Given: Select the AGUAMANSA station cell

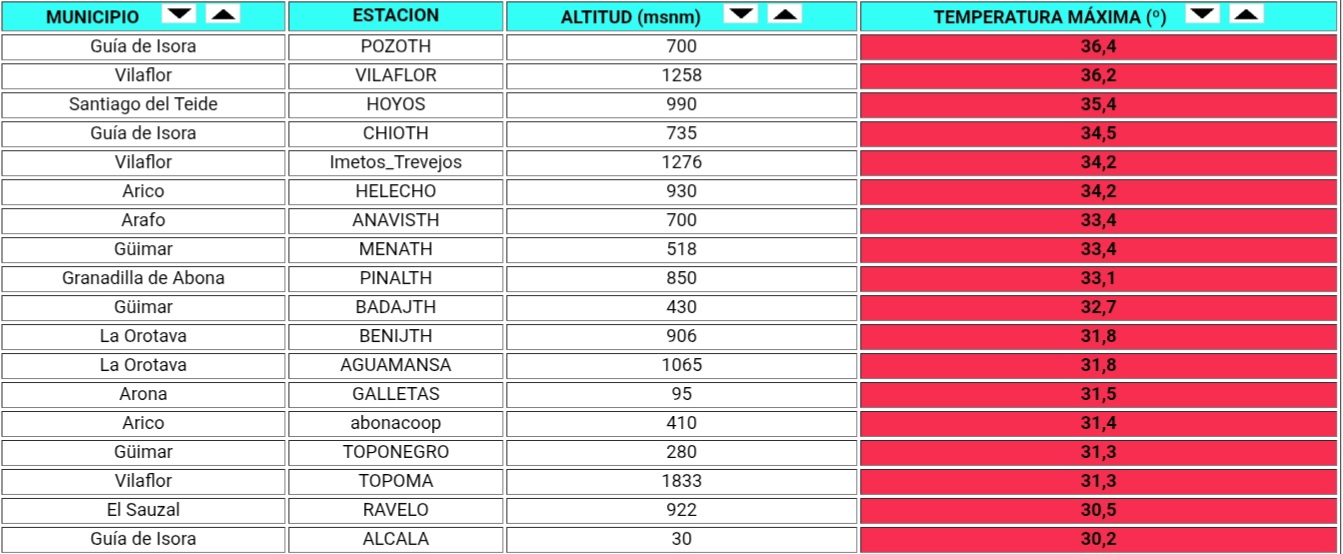Looking at the screenshot, I should [x=396, y=365].
